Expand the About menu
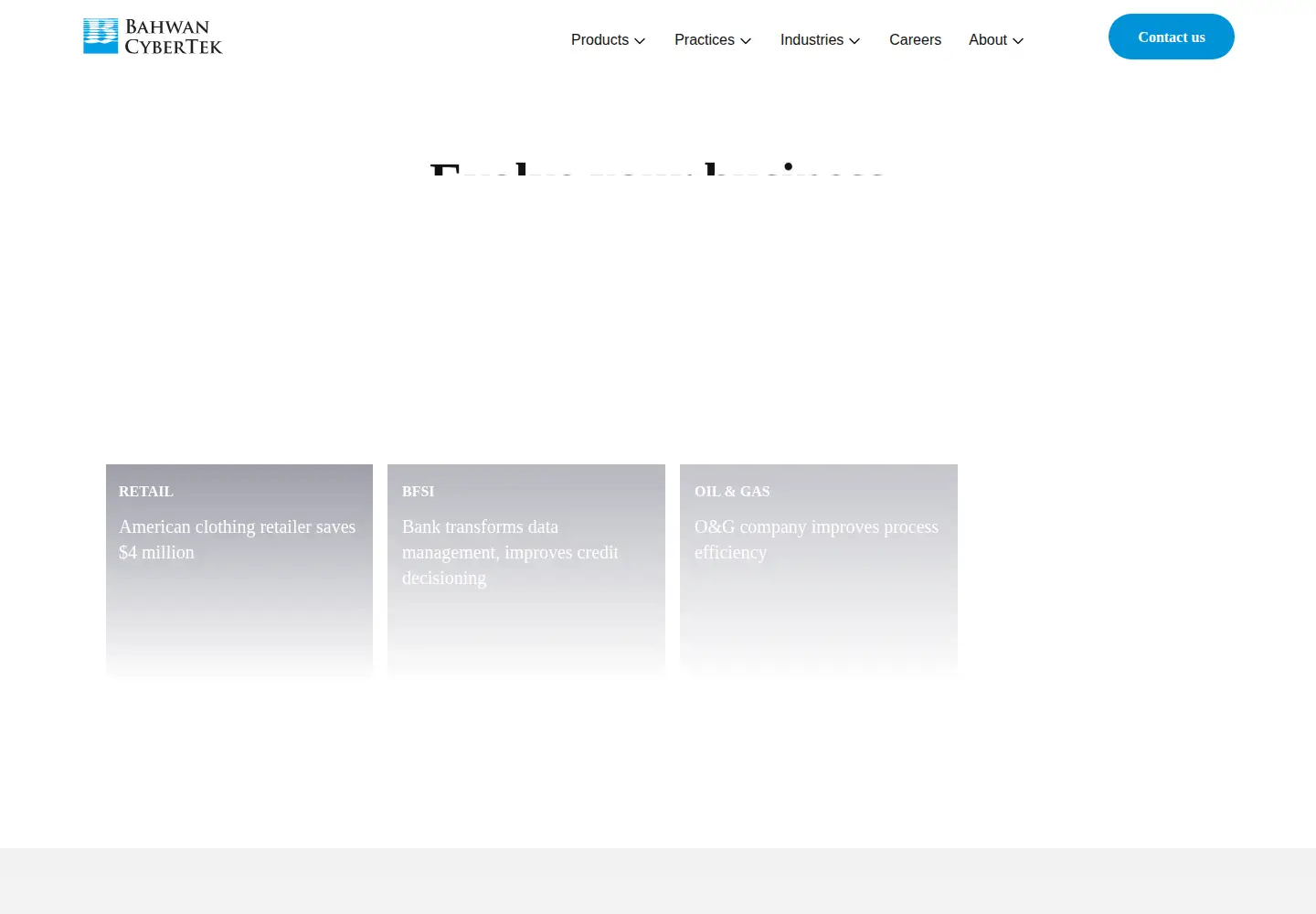This screenshot has height=914, width=1316. (996, 40)
